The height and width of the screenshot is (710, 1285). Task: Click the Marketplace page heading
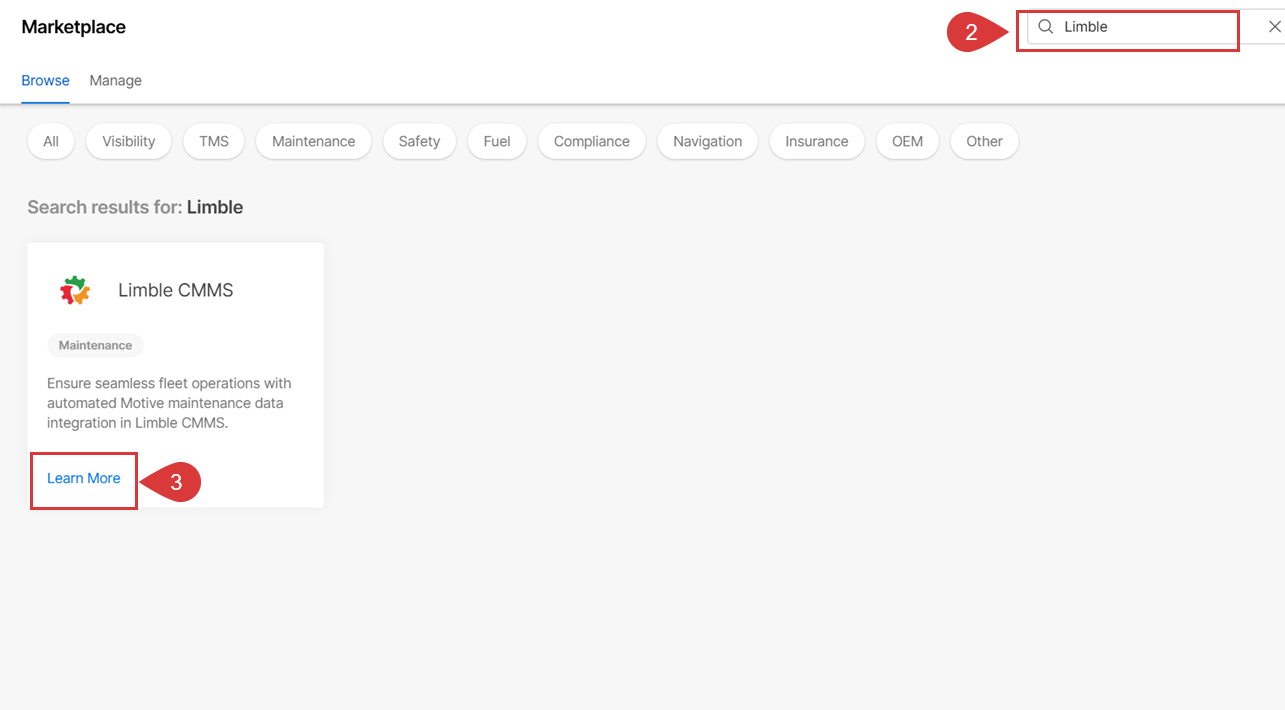(x=74, y=27)
